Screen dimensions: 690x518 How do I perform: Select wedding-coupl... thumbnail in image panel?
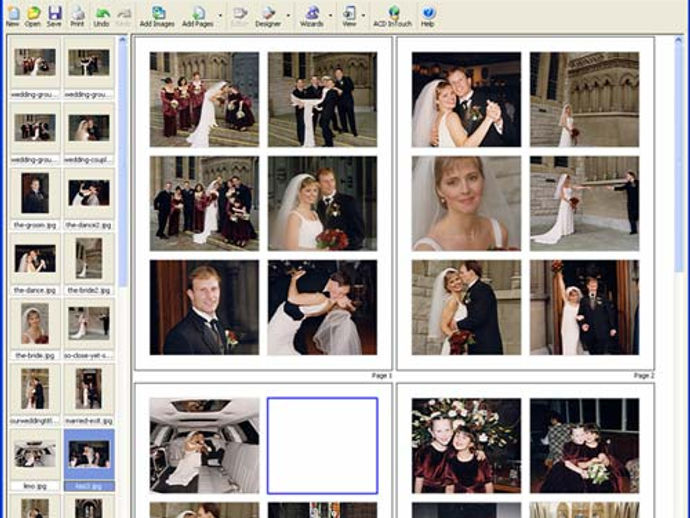pos(89,128)
